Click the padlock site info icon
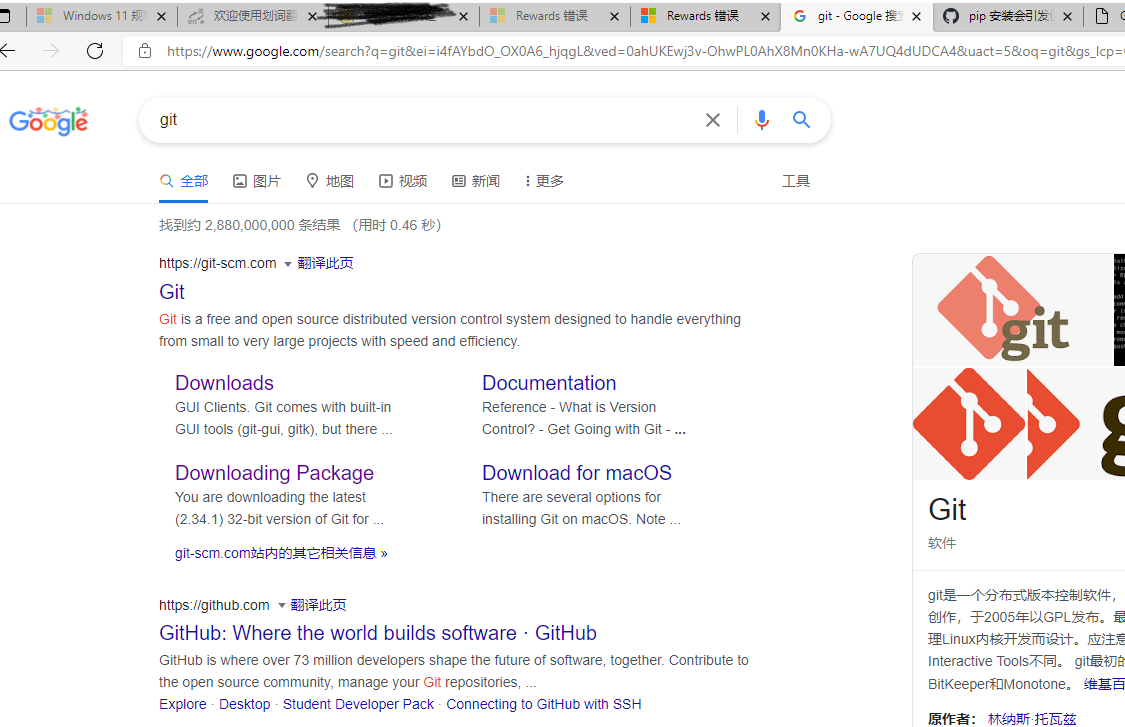 [145, 51]
